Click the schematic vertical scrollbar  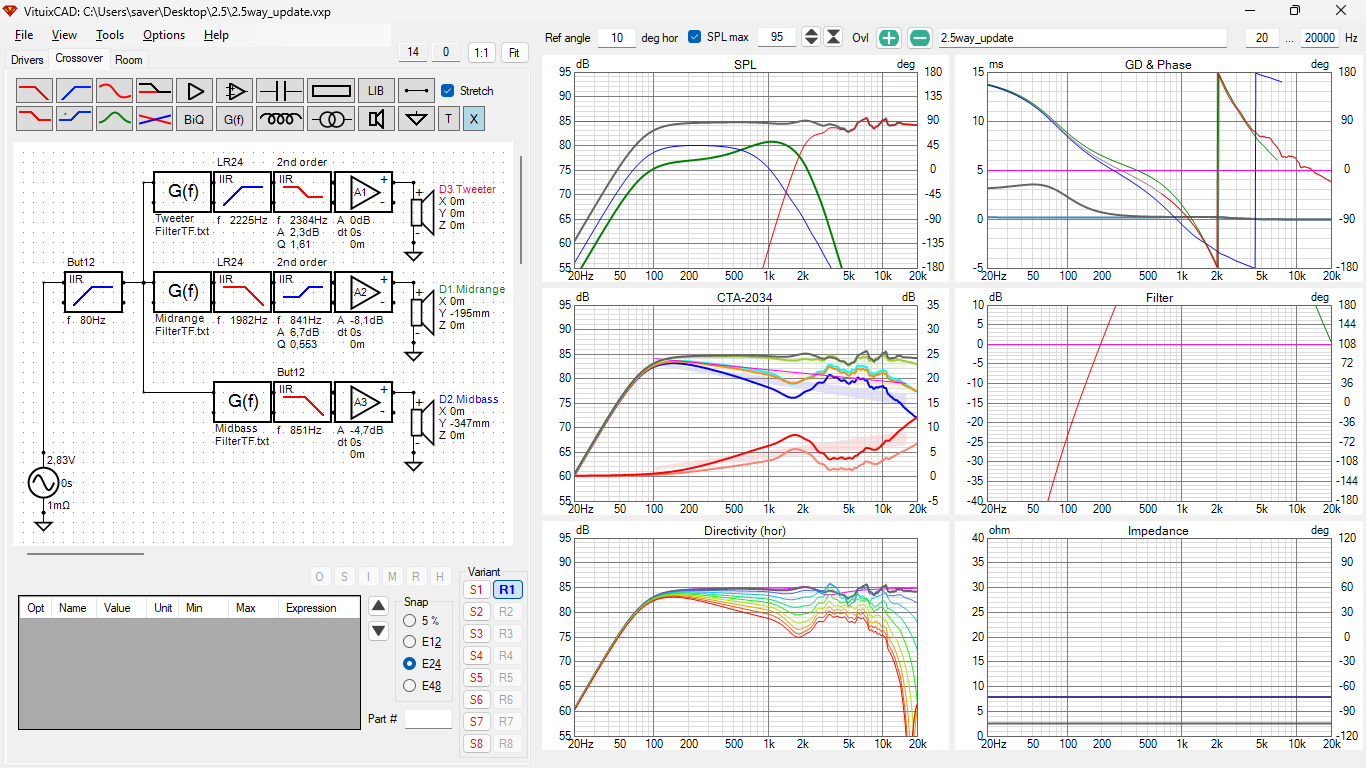point(520,210)
